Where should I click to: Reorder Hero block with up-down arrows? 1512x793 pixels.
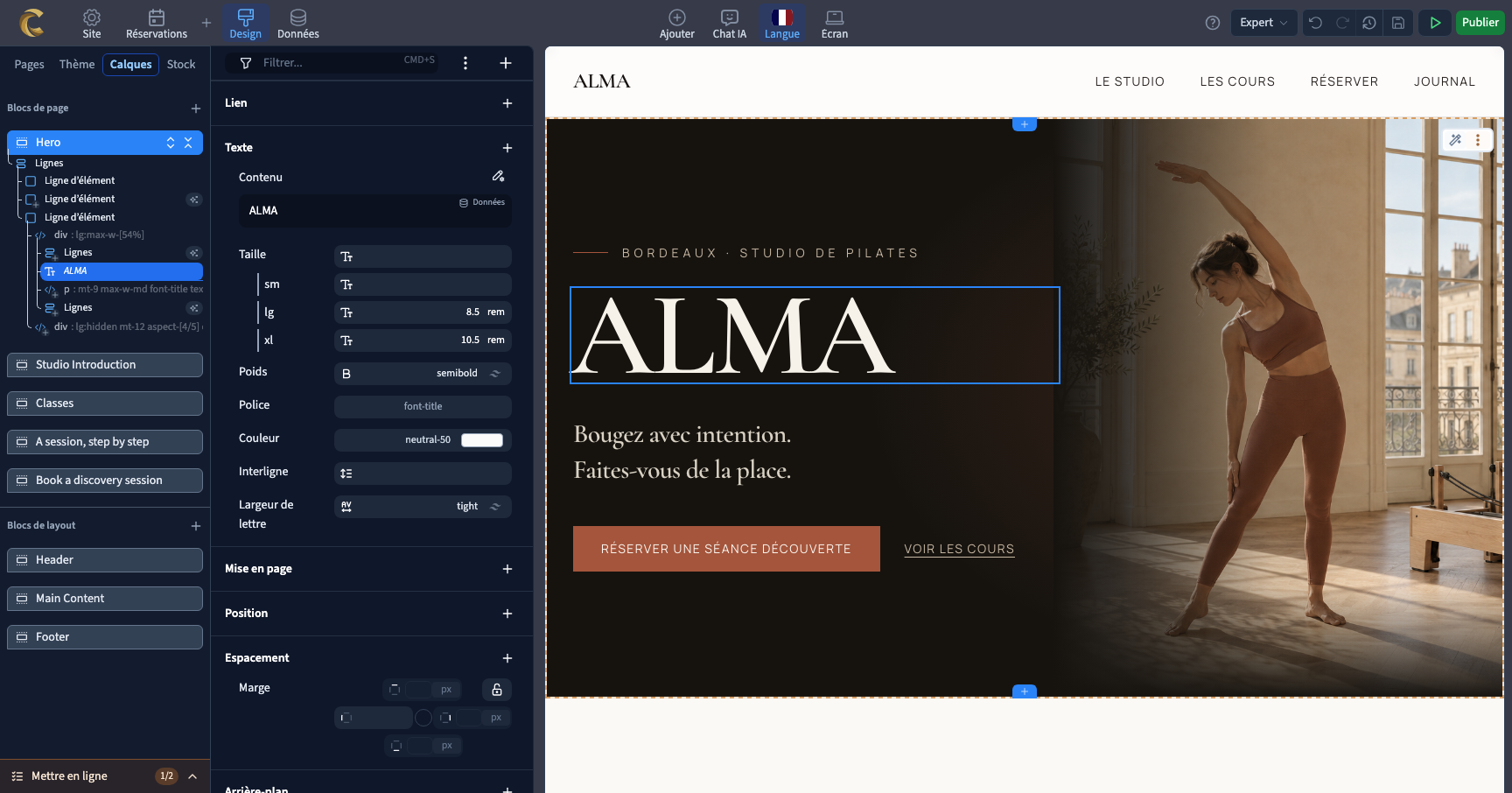tap(171, 143)
